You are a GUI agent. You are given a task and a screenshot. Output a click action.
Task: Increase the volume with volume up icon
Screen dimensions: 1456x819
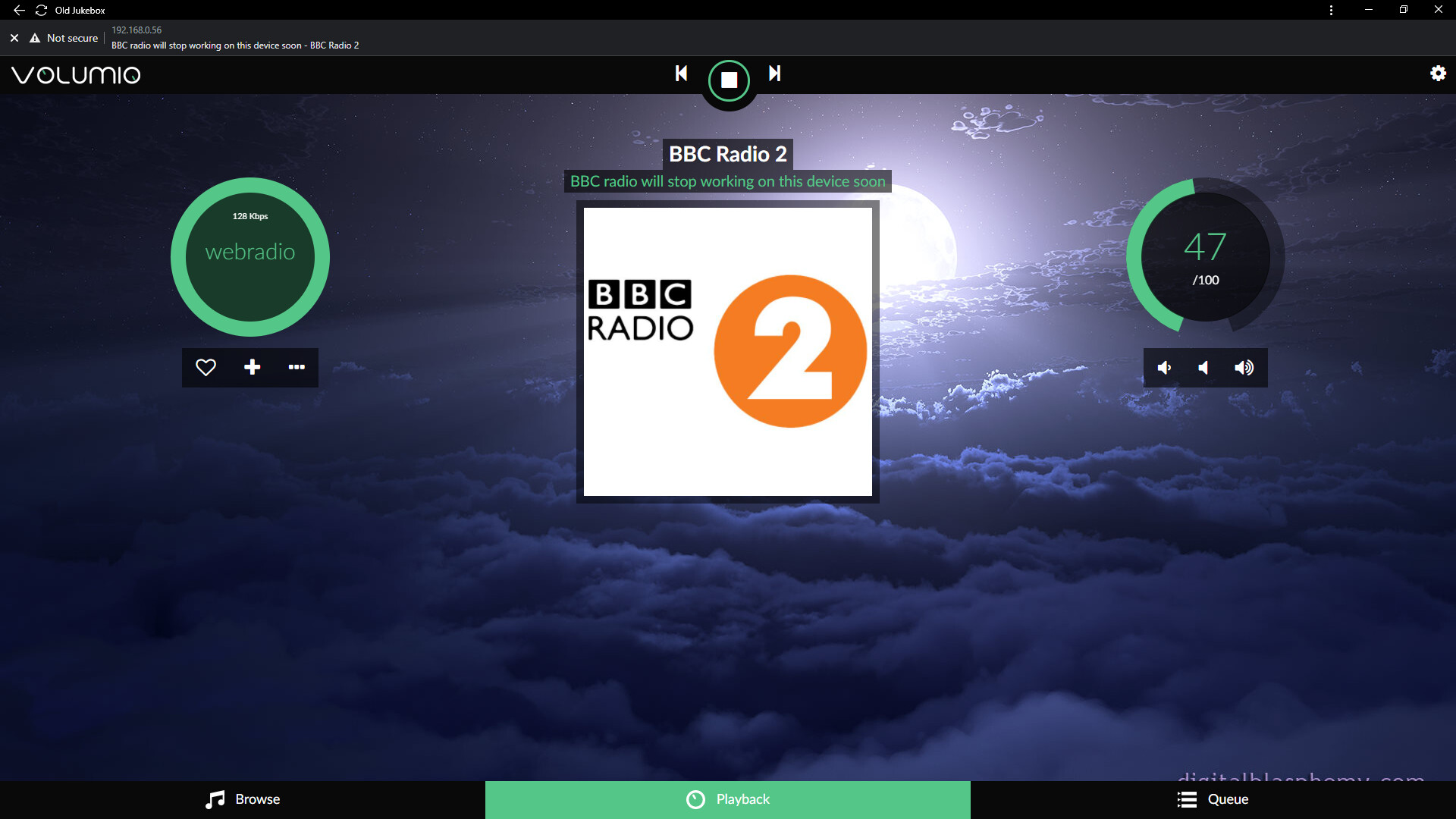(1244, 368)
